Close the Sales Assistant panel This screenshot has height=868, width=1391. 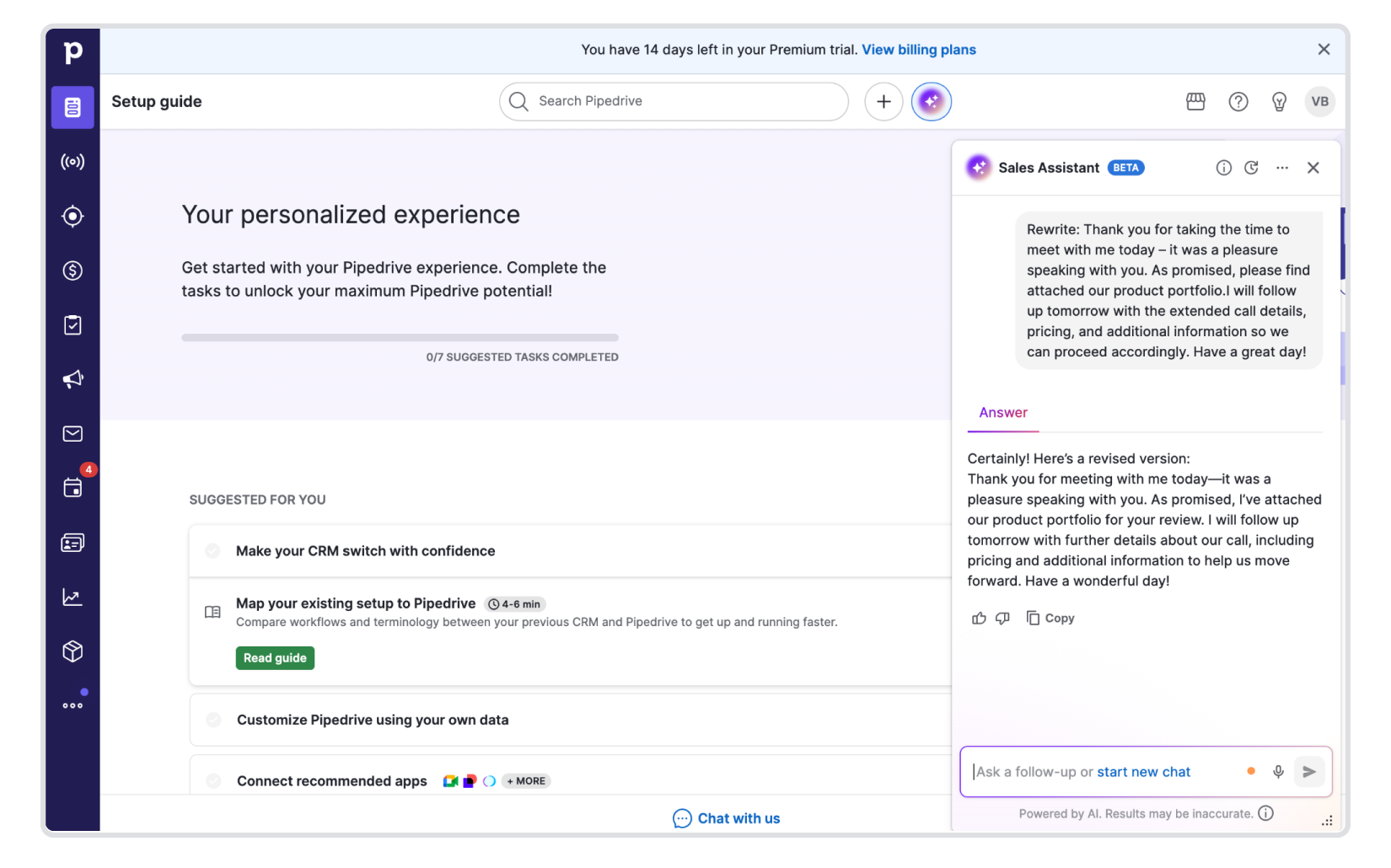tap(1313, 168)
